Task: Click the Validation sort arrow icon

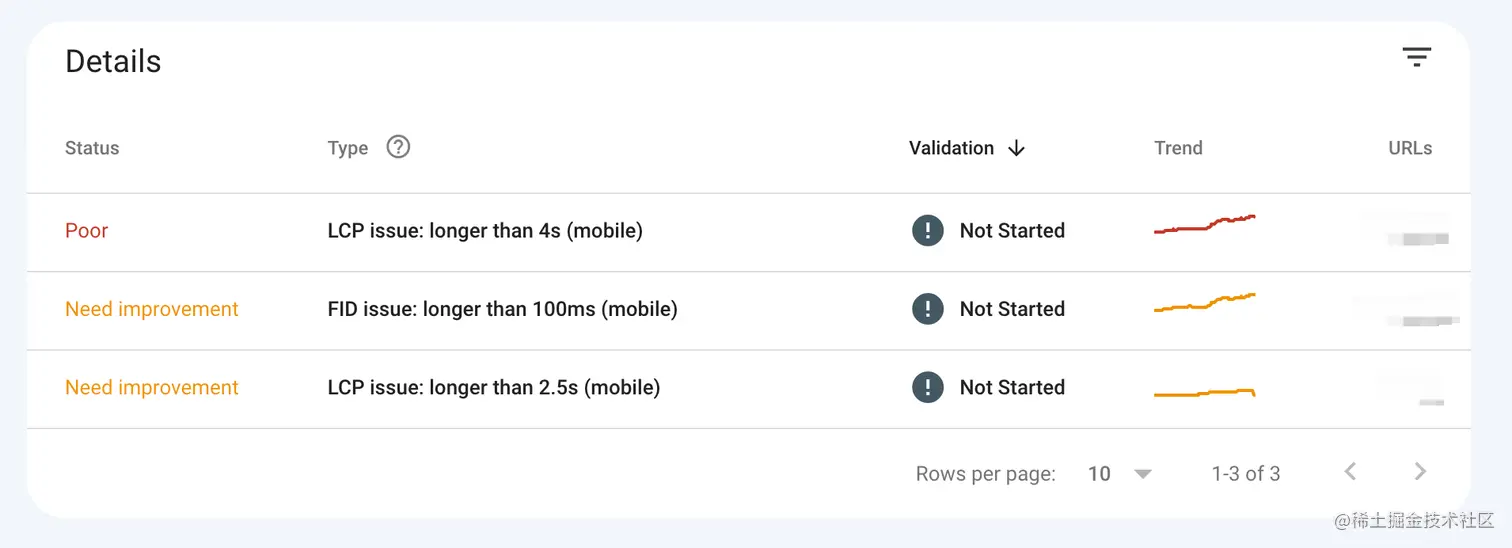Action: (x=1017, y=148)
